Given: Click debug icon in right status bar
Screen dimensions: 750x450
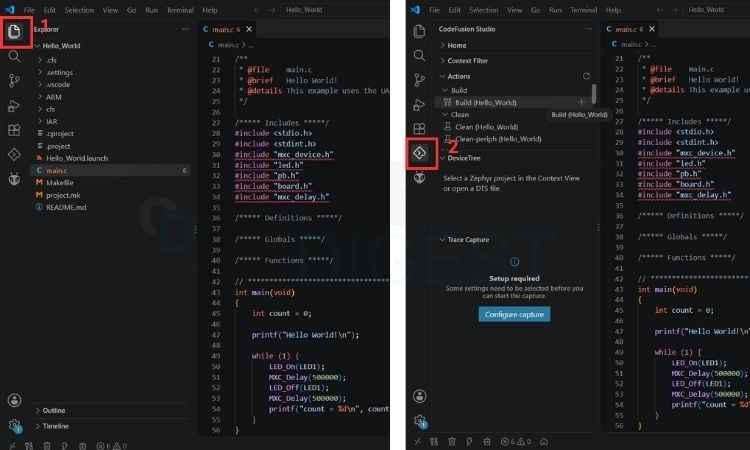Looking at the screenshot, I should tap(487, 441).
